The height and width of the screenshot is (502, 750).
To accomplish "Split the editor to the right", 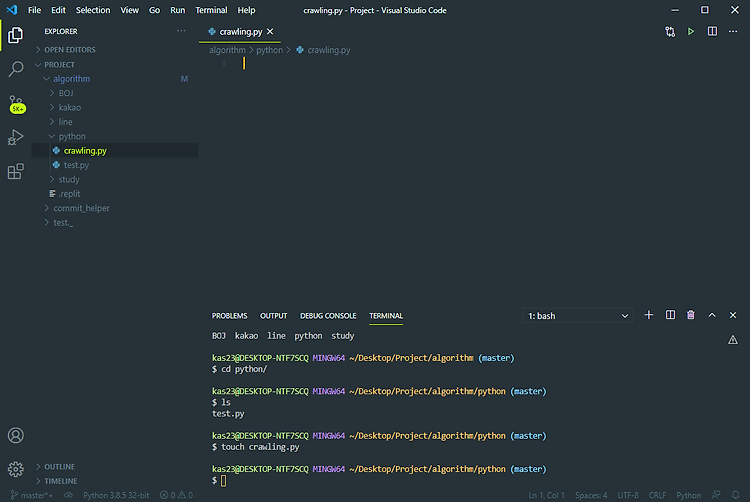I will click(x=712, y=32).
